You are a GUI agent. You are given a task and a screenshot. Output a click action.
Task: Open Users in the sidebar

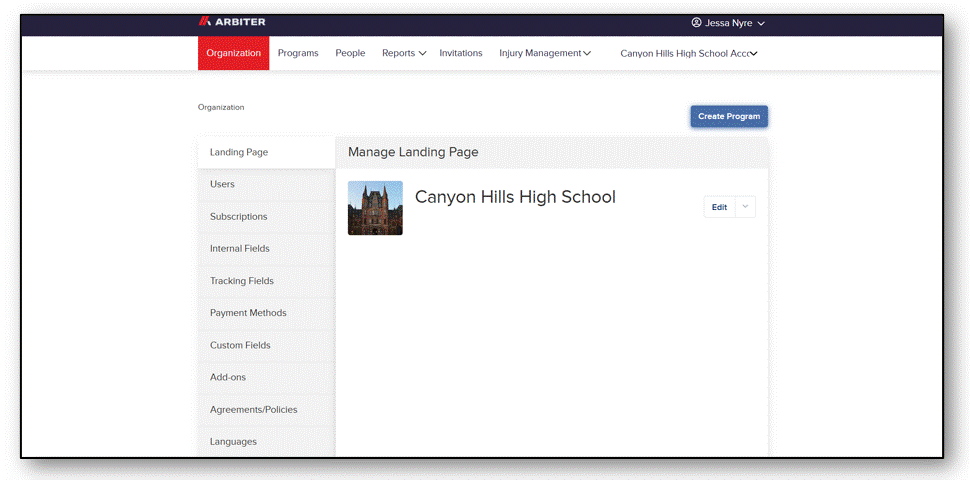(267, 184)
